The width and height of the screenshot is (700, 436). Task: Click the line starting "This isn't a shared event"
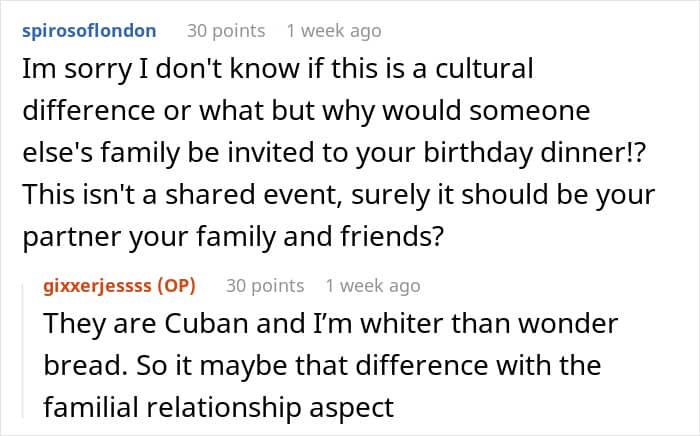342,188
